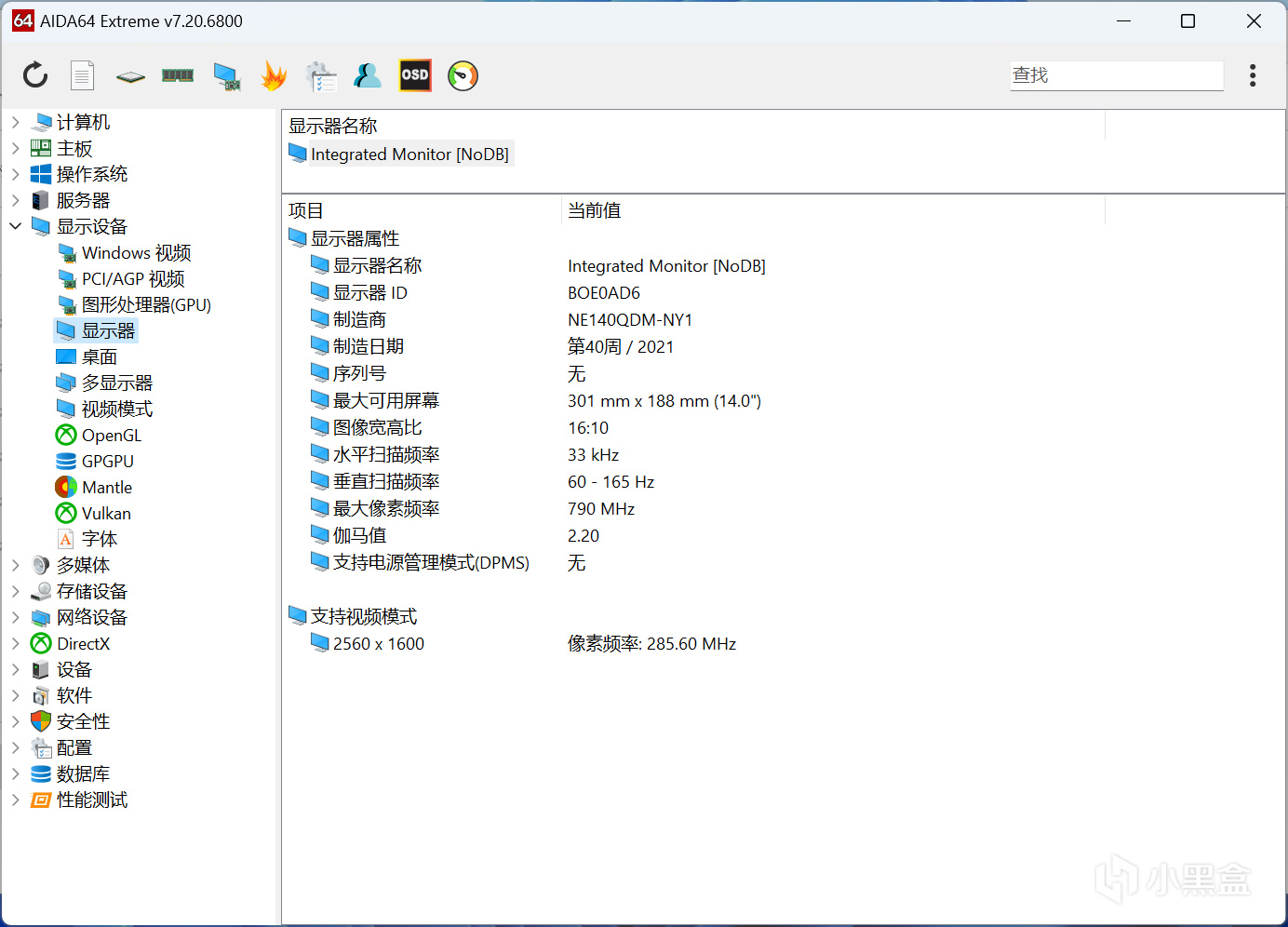The width and height of the screenshot is (1288, 927).
Task: Click the value NE140QDM-NY1
Action: pos(630,319)
